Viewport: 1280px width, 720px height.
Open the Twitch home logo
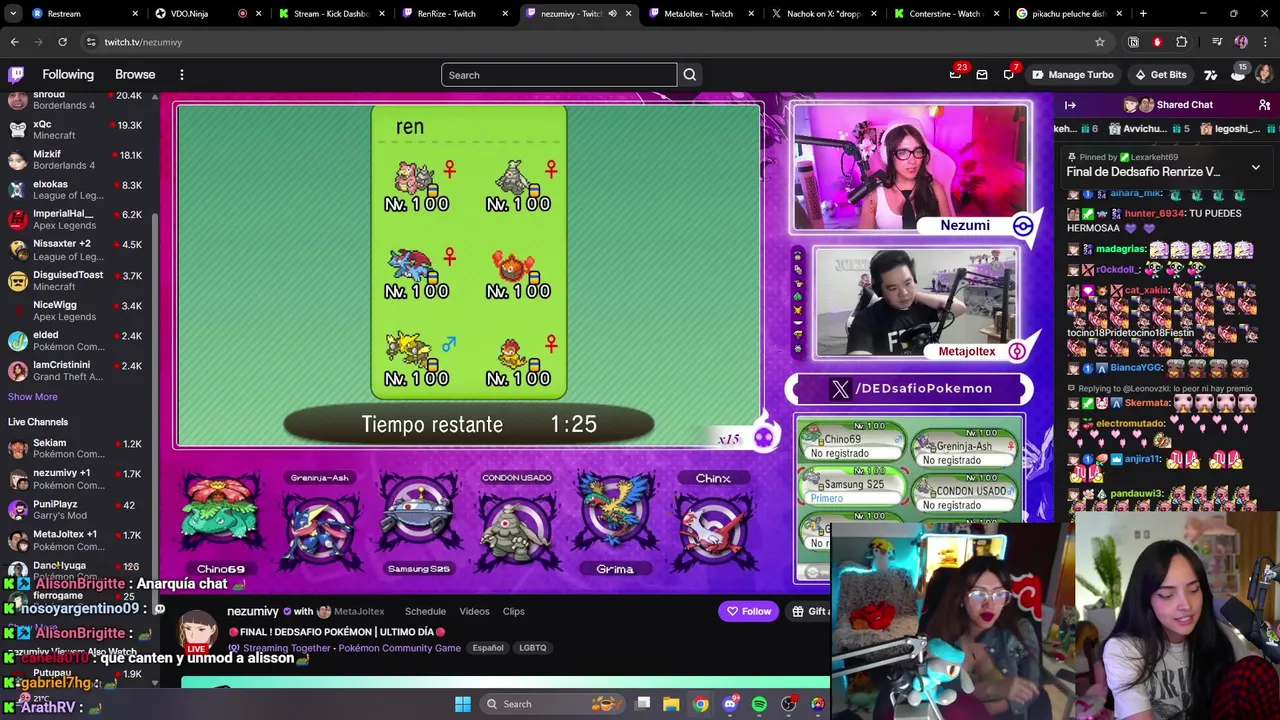click(x=16, y=74)
